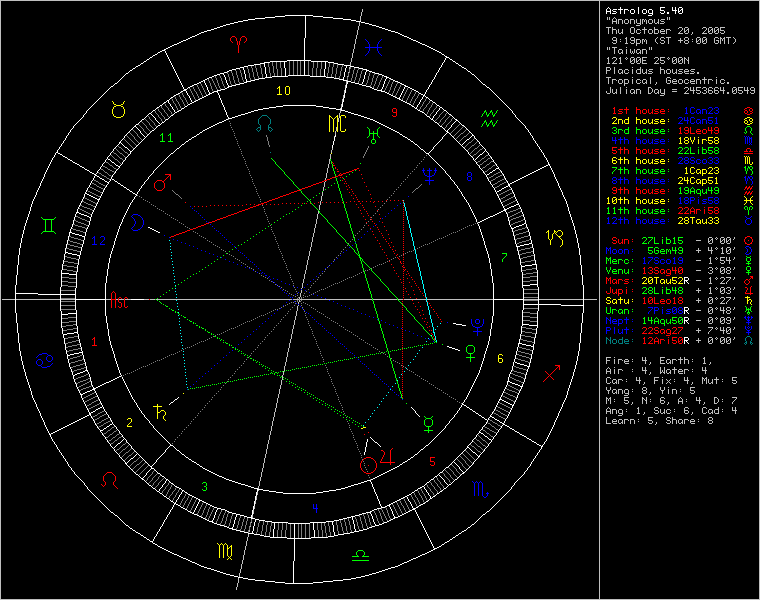This screenshot has height=600, width=760.
Task: Select the yellow Virgo glyph on the ring
Action: (x=225, y=551)
